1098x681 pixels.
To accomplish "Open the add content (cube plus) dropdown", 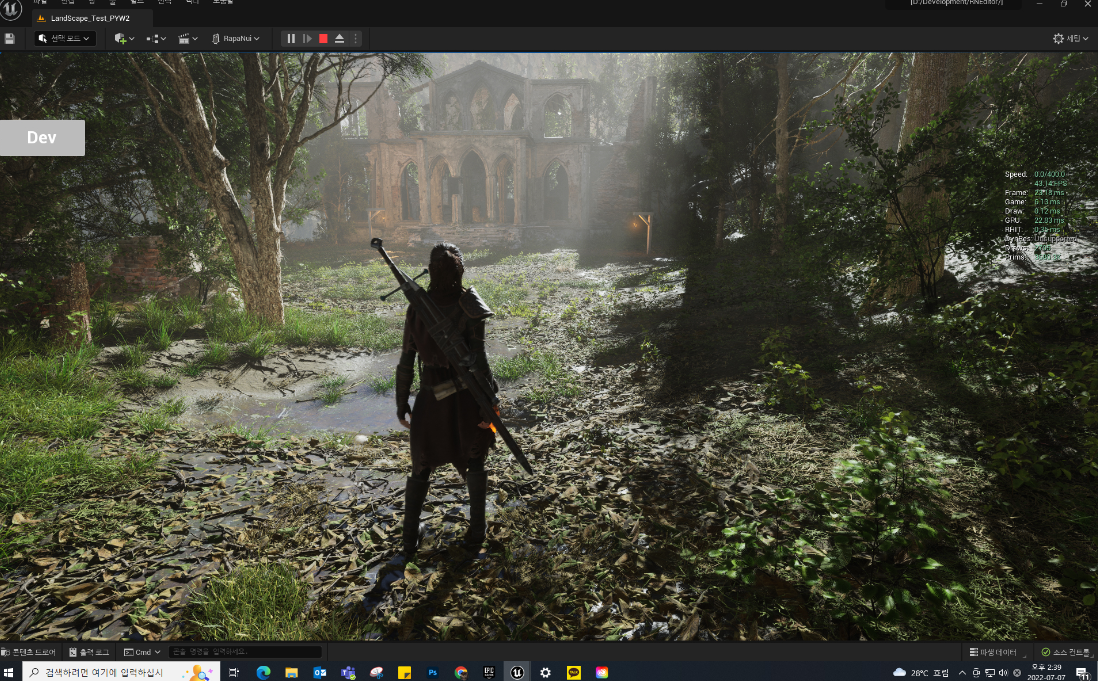I will [124, 38].
